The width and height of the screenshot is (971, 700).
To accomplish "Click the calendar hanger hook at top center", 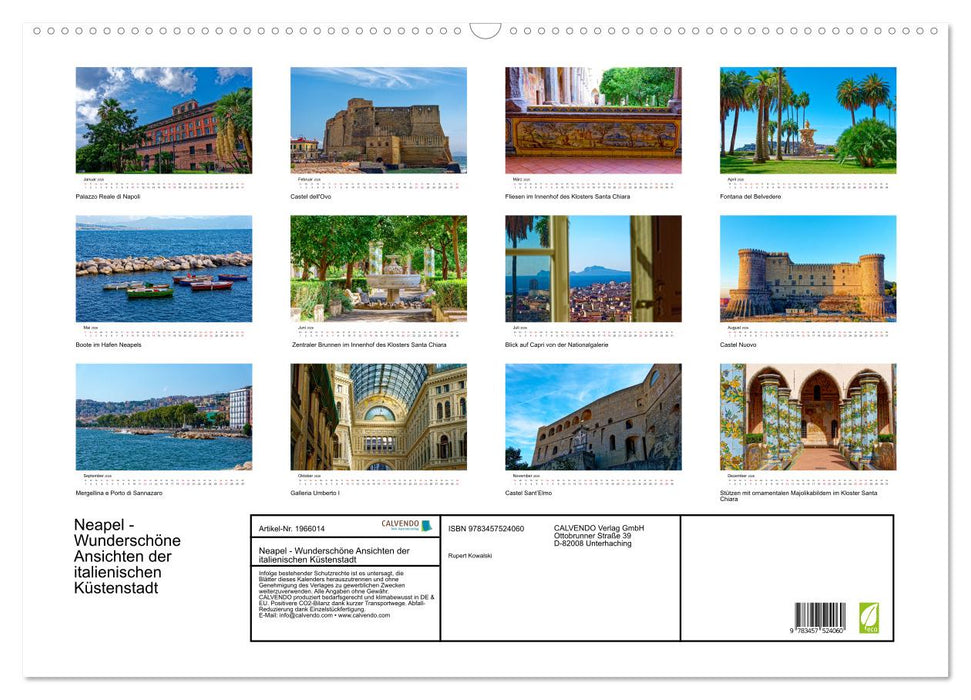I will (485, 31).
